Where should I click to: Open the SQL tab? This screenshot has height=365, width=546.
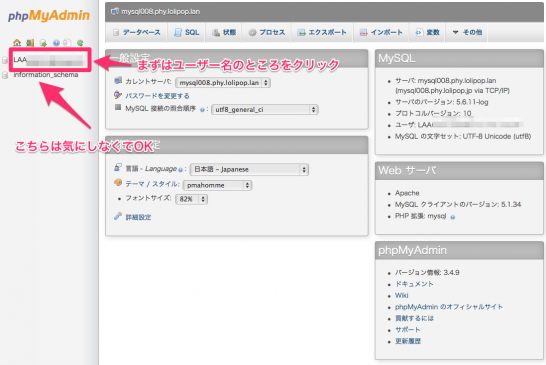[187, 32]
